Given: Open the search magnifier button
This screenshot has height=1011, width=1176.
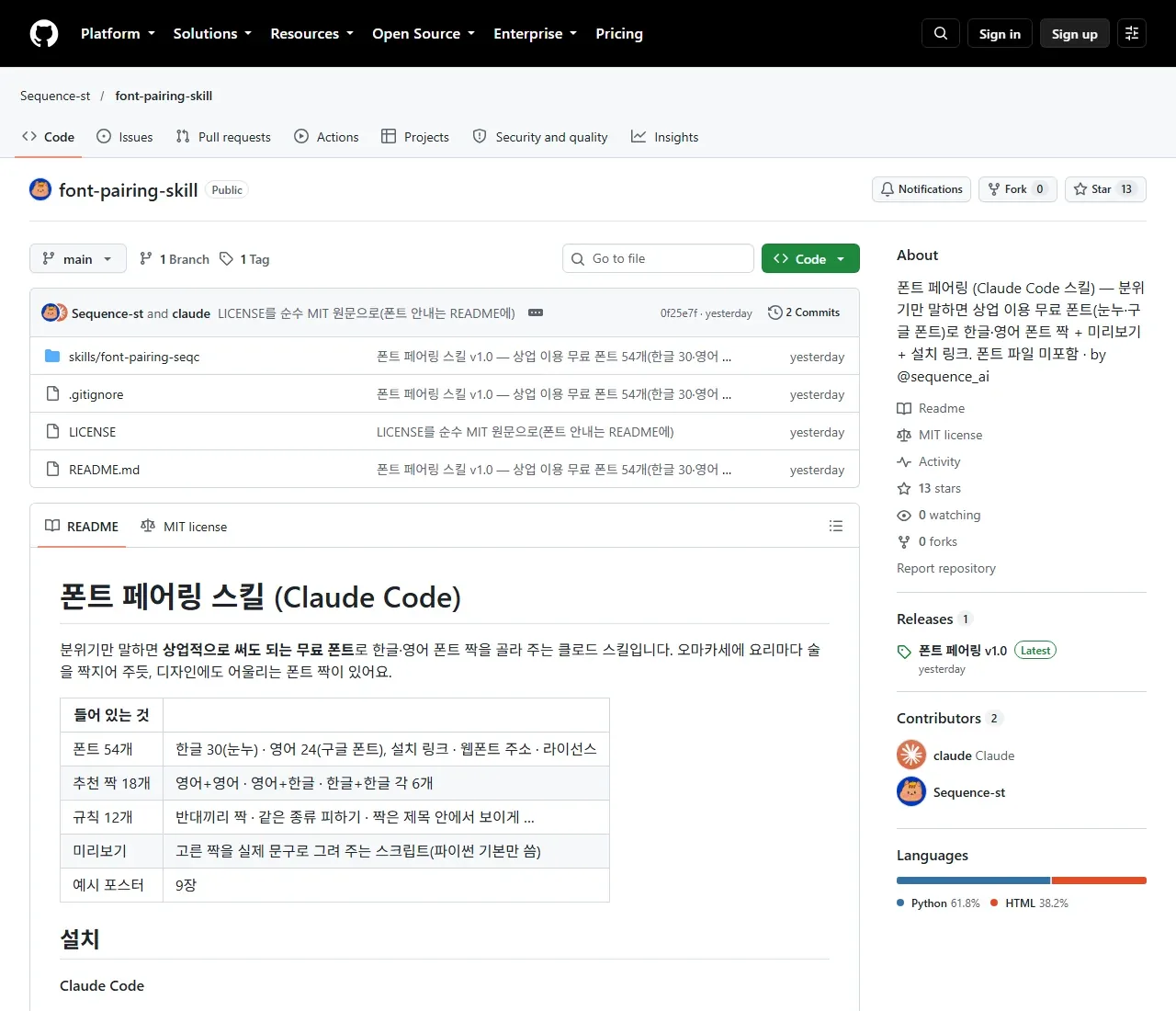Looking at the screenshot, I should tap(941, 33).
